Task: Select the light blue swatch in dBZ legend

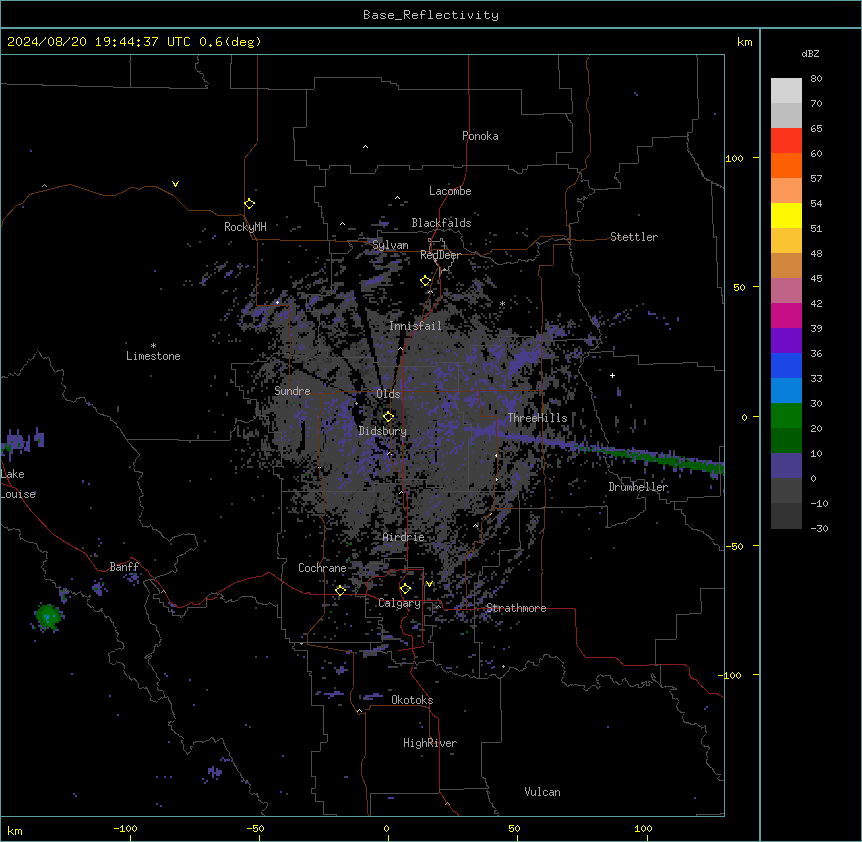Action: click(x=786, y=391)
